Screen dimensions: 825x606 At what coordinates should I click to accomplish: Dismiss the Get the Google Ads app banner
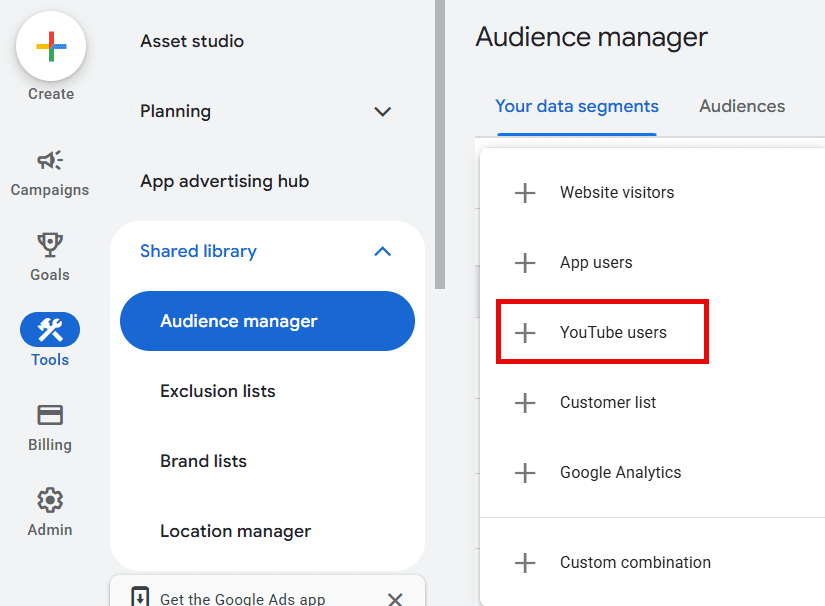coord(395,599)
